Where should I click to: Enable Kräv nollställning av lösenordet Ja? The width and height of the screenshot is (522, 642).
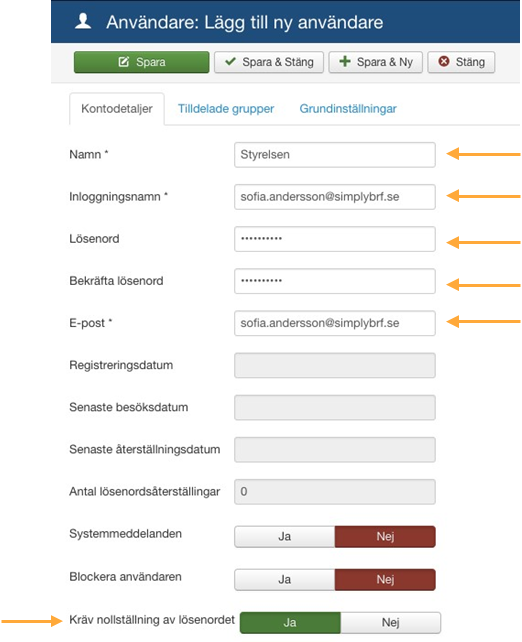pyautogui.click(x=290, y=622)
